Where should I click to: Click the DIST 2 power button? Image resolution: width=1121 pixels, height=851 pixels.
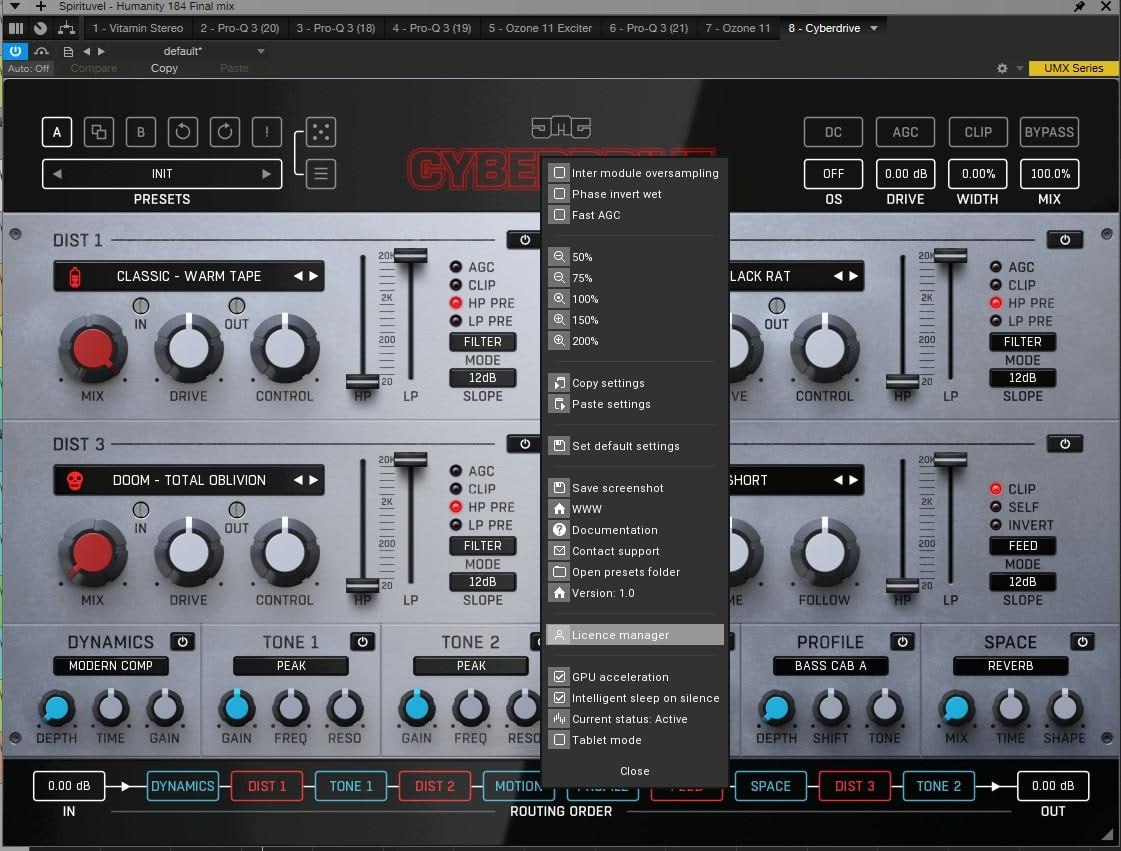(x=1065, y=240)
